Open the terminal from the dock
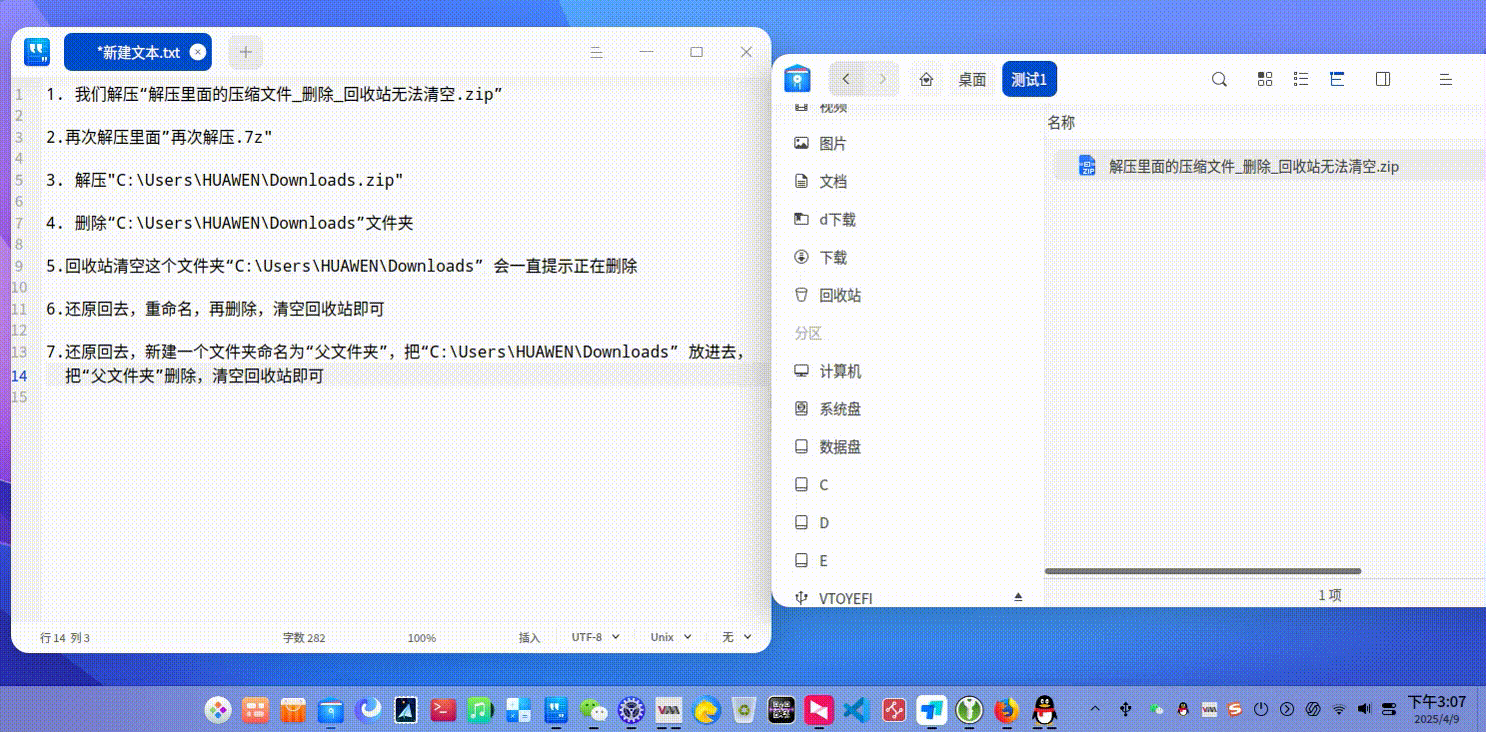 (443, 710)
